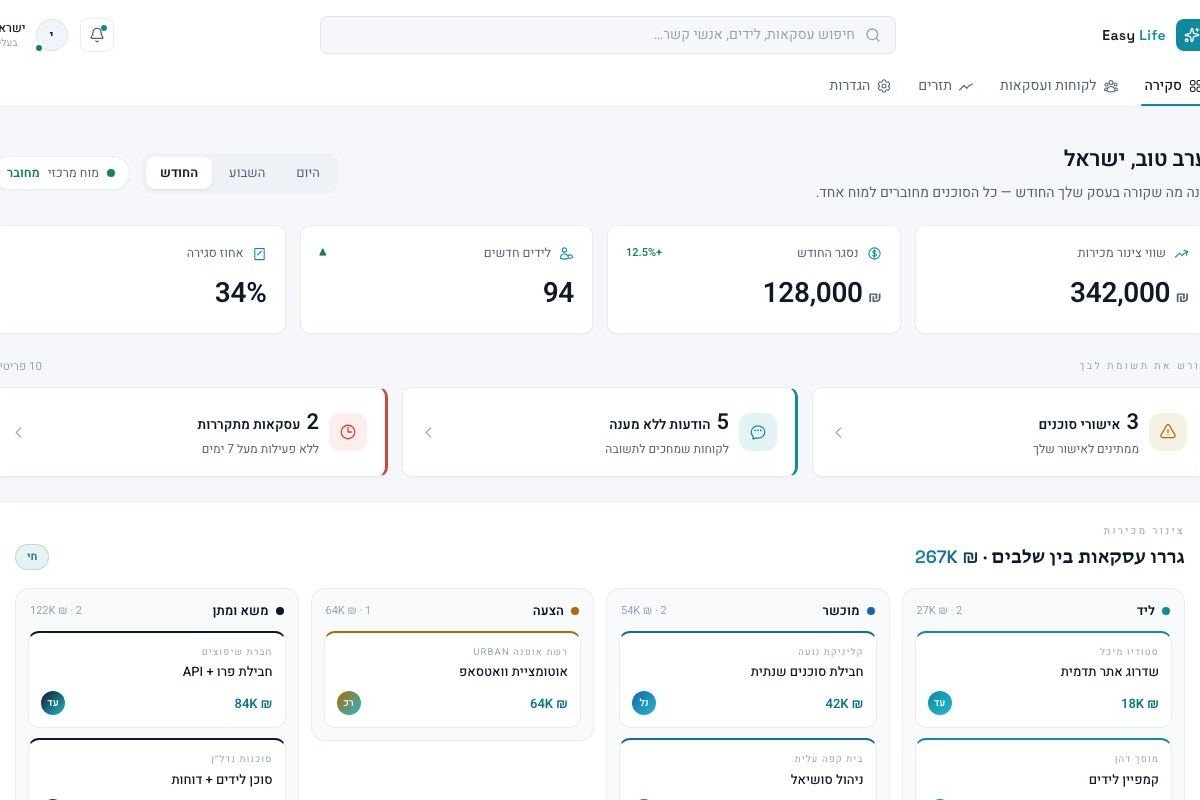Expand the הודעות ללא מענה chevron
Screen dimensions: 1200x800
tap(428, 432)
